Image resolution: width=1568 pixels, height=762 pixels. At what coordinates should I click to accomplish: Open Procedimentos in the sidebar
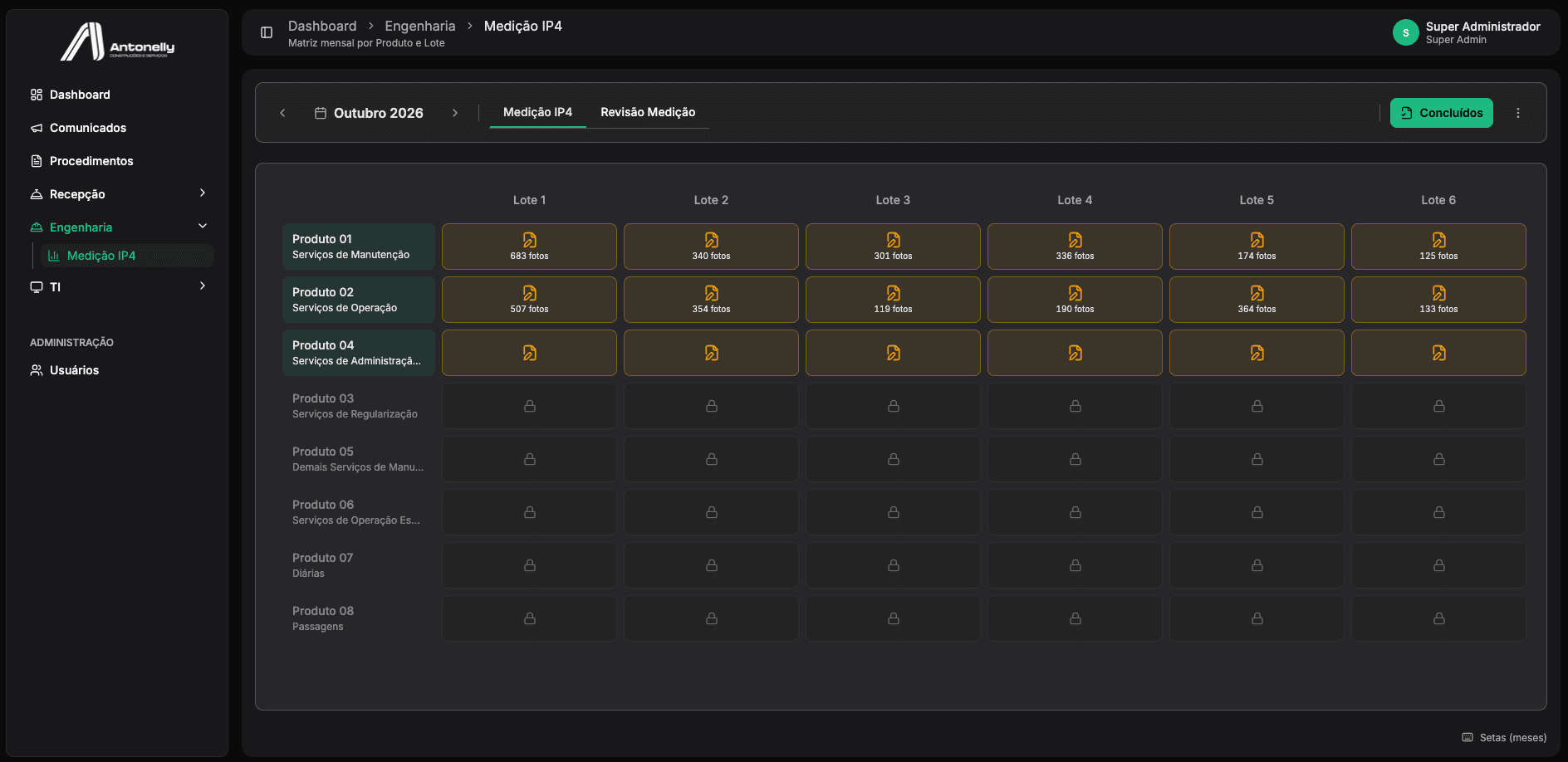(x=118, y=161)
